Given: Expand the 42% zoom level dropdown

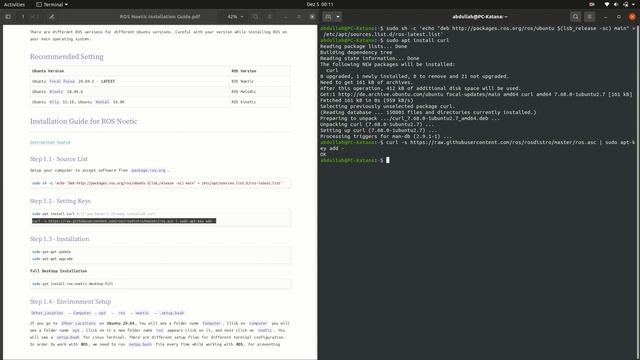Looking at the screenshot, I should pos(236,17).
